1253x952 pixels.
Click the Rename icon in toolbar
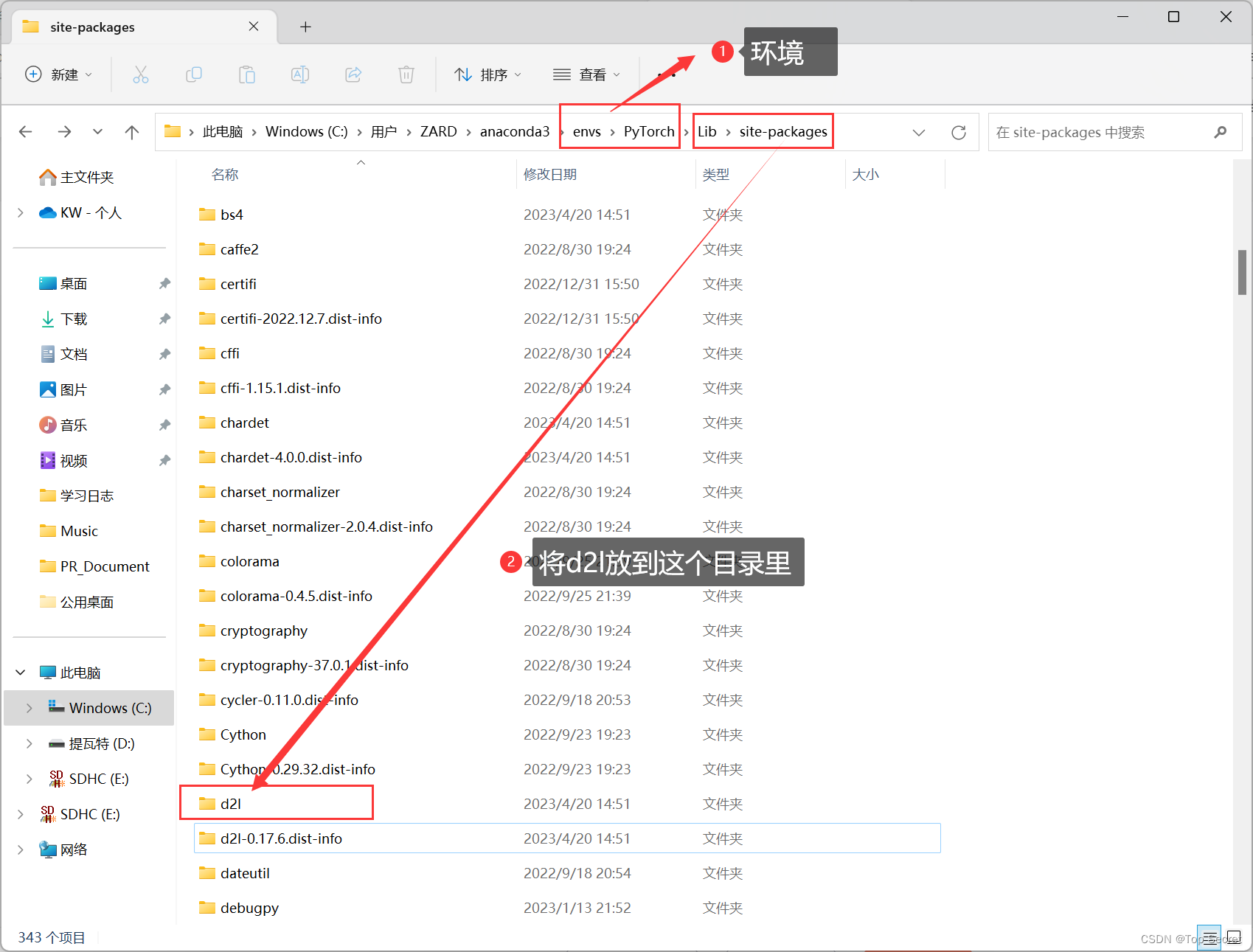point(300,74)
